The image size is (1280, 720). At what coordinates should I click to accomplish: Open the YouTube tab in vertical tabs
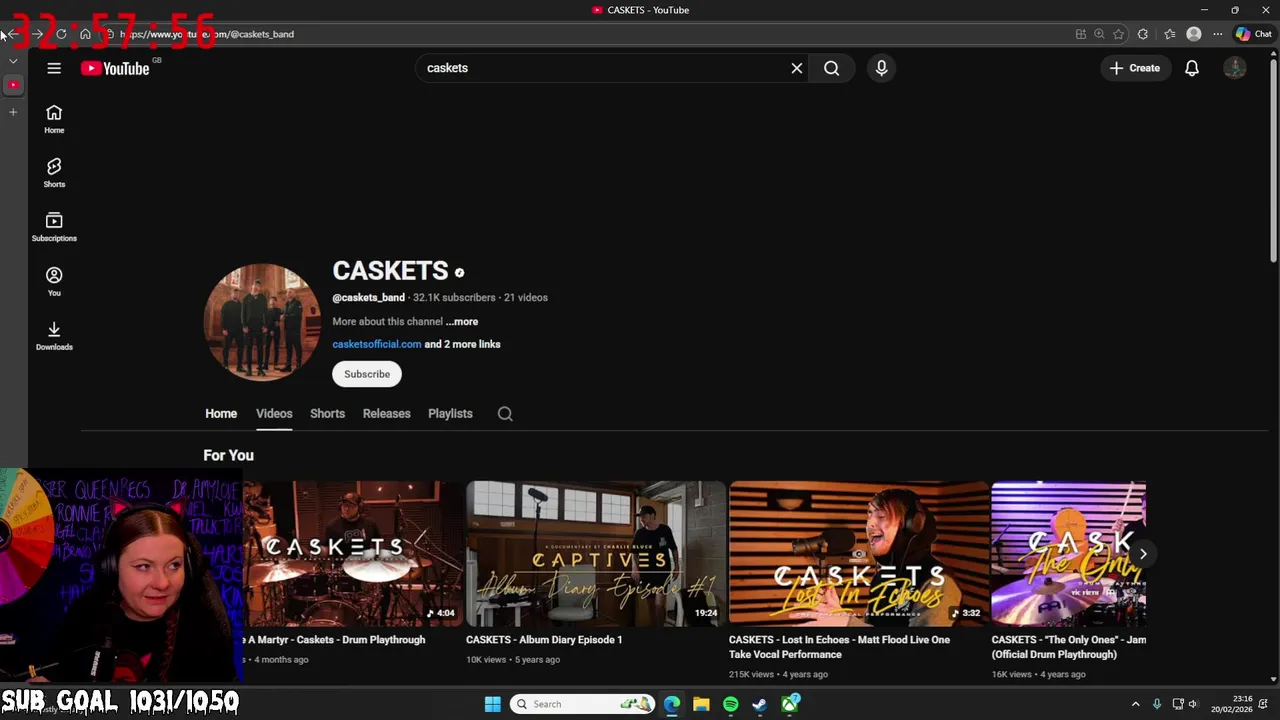pos(13,85)
